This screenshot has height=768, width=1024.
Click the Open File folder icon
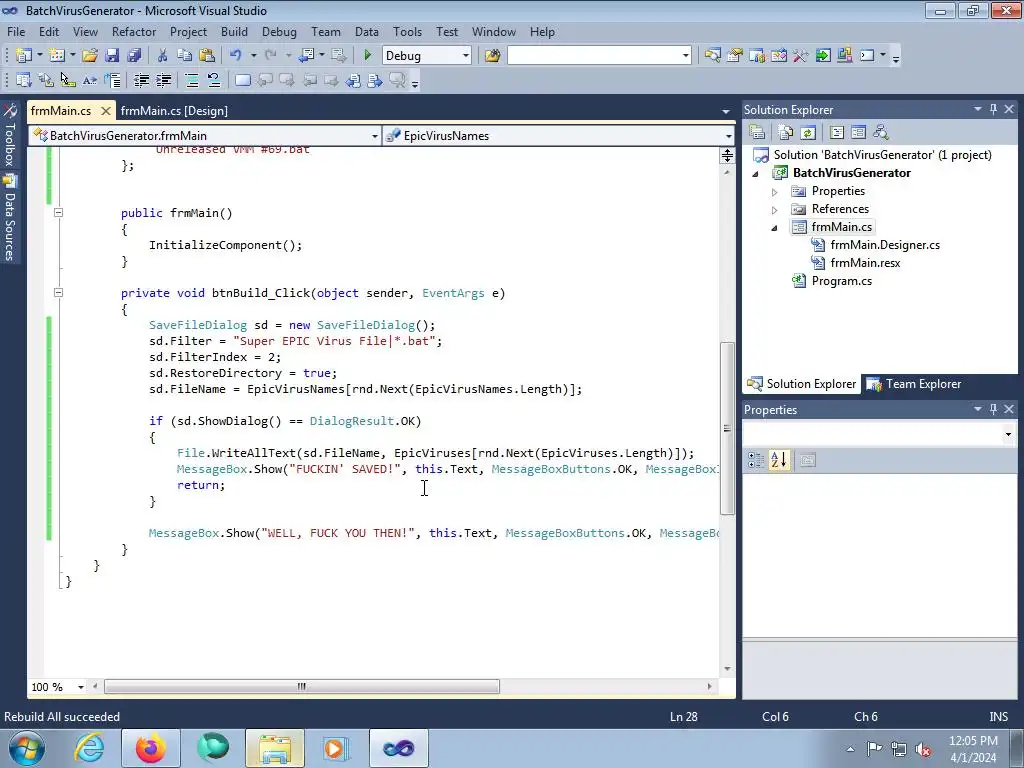coord(89,56)
